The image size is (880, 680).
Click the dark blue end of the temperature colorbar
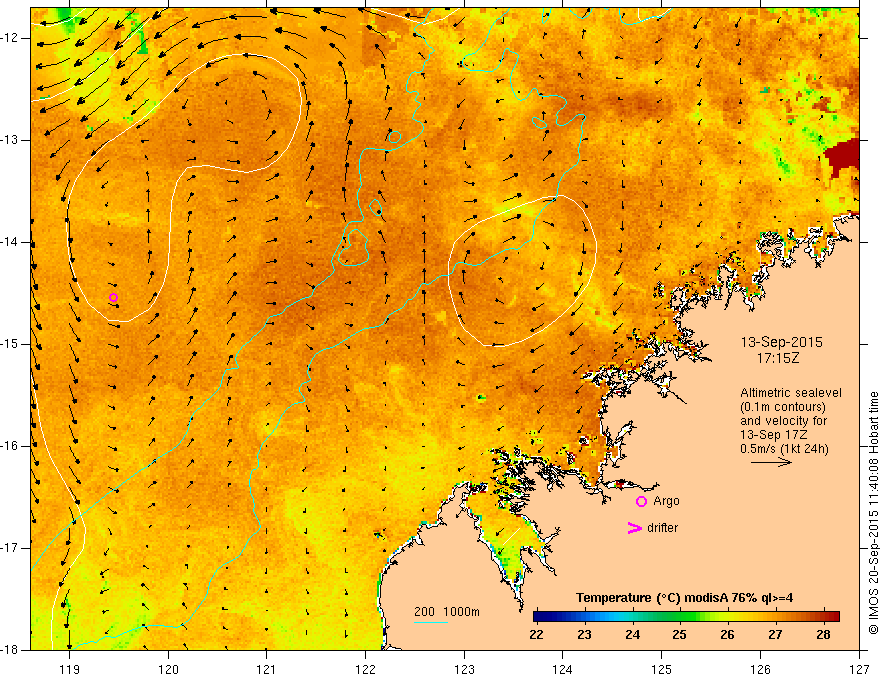tap(542, 616)
